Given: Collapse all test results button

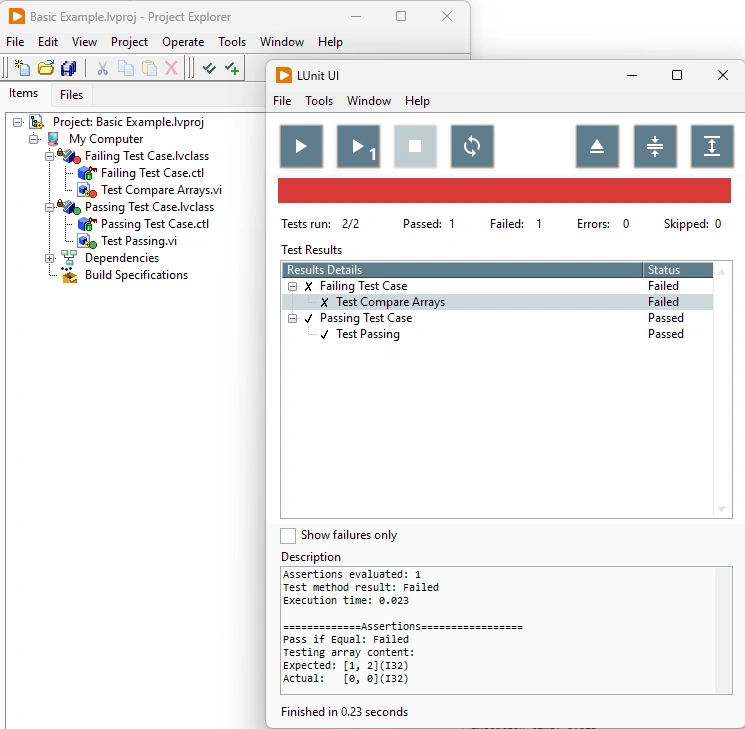Looking at the screenshot, I should pos(655,146).
